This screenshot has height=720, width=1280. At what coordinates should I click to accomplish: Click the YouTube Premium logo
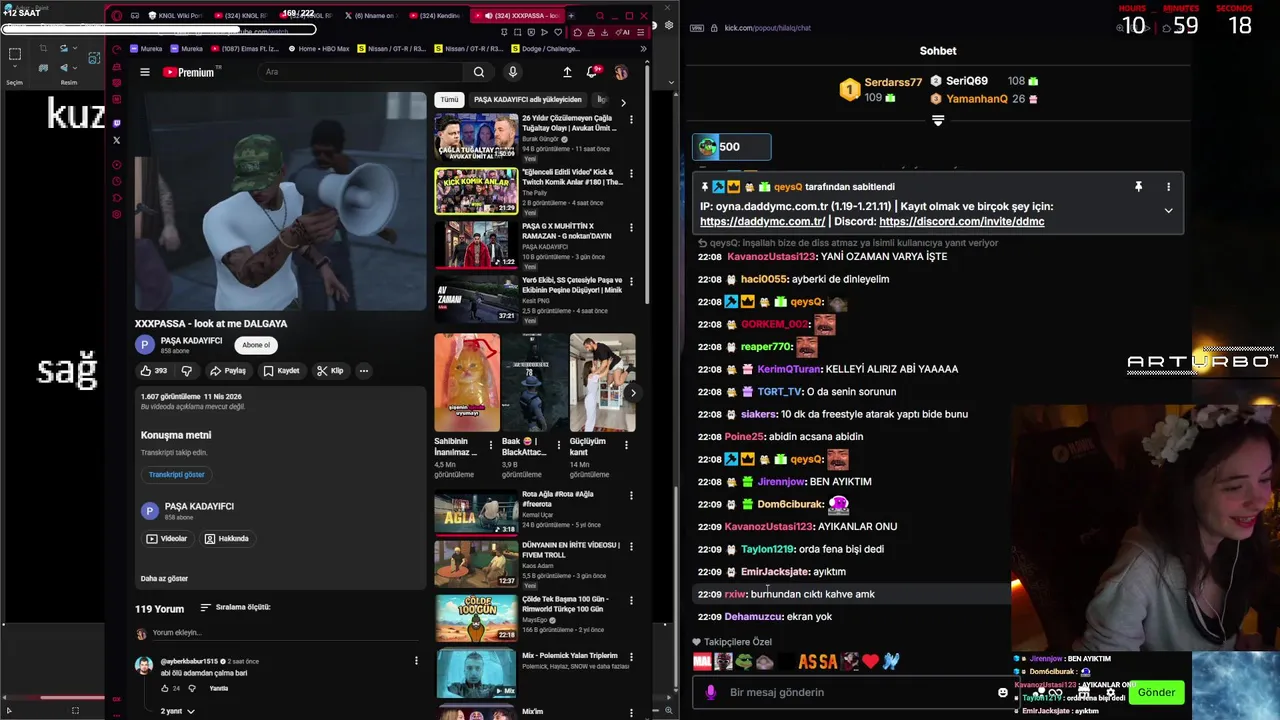190,72
